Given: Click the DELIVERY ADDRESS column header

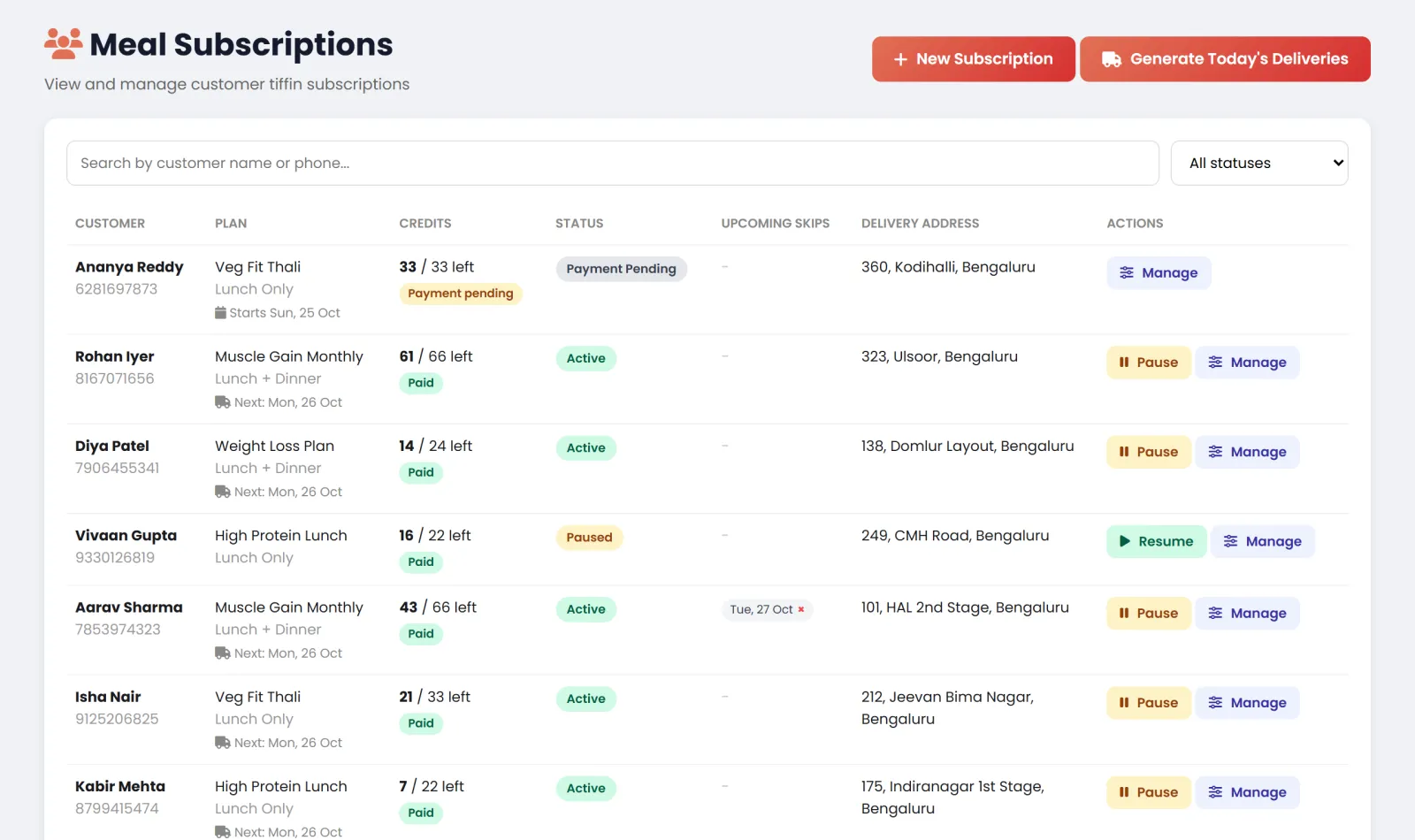Looking at the screenshot, I should coord(920,224).
